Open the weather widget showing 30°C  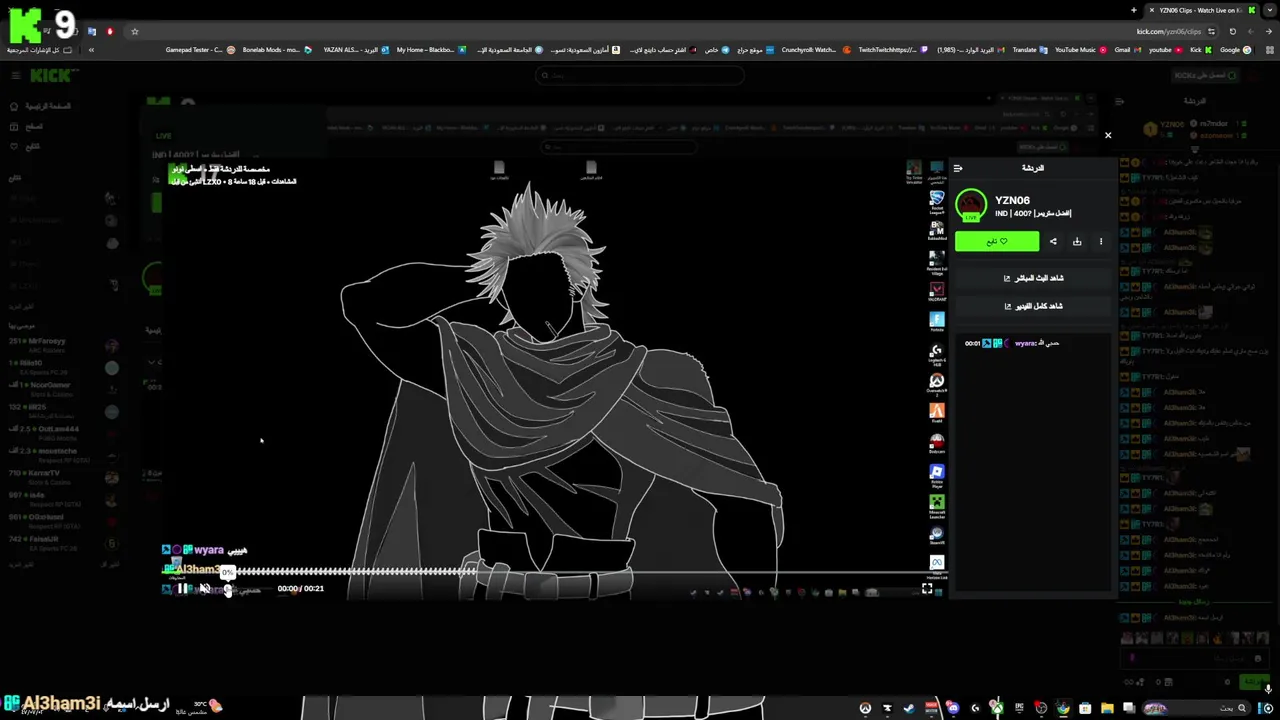coord(200,707)
